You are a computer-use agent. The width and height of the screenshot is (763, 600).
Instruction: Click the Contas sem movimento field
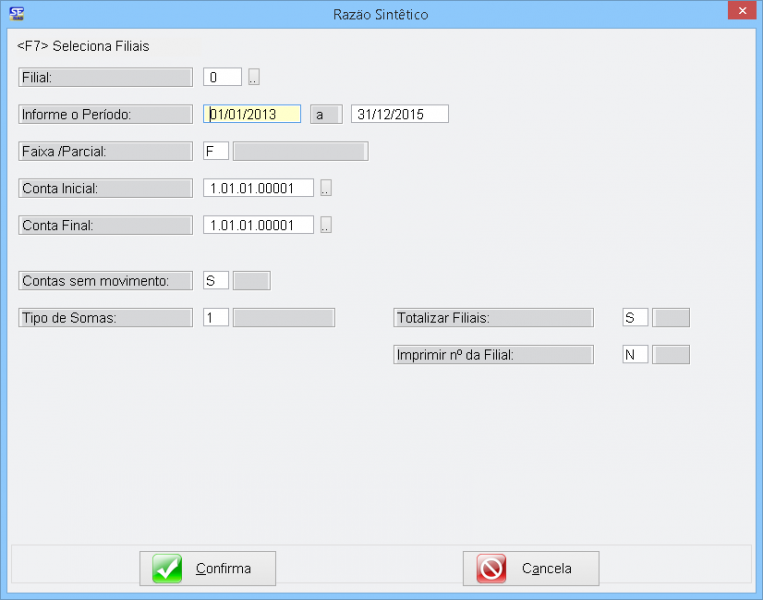(216, 281)
